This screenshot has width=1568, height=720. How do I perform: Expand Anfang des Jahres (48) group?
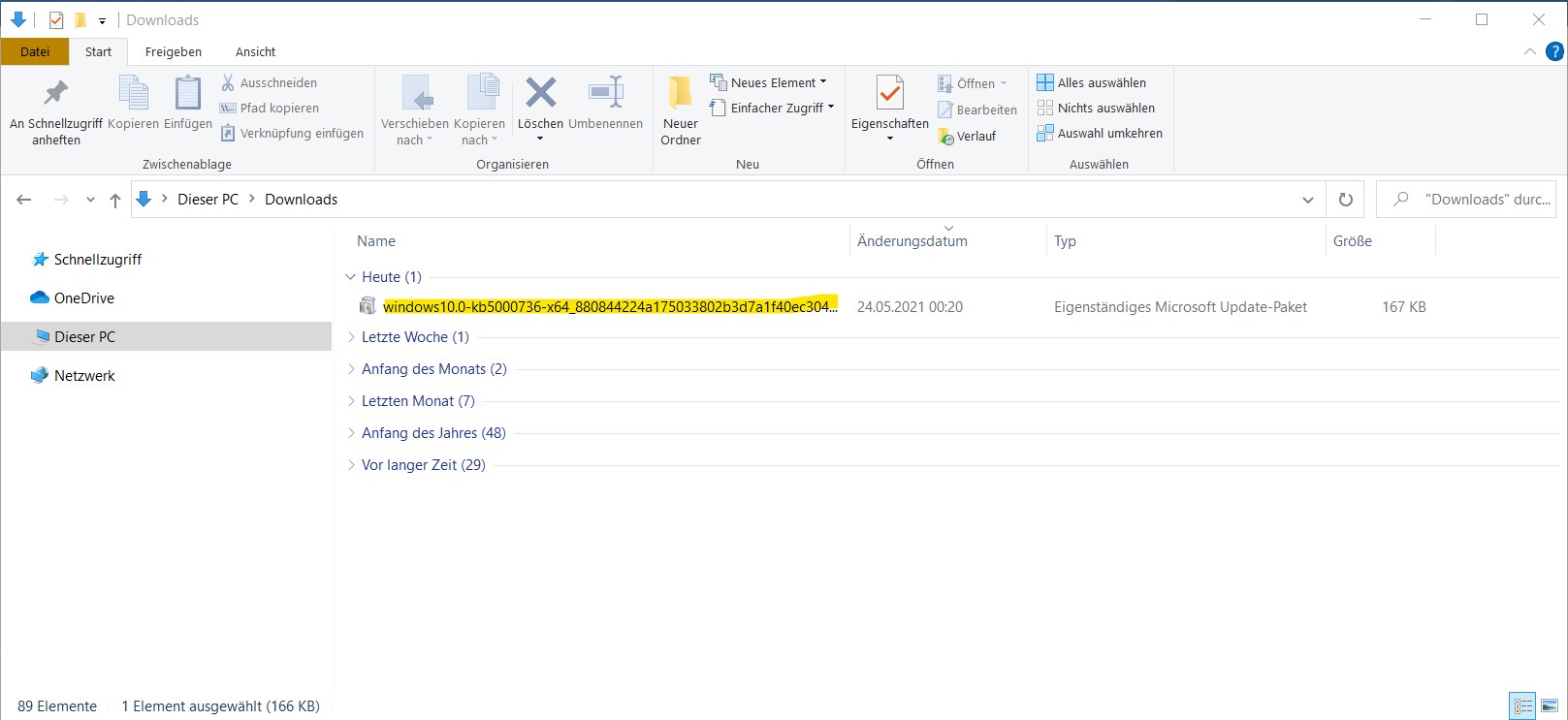coord(351,432)
